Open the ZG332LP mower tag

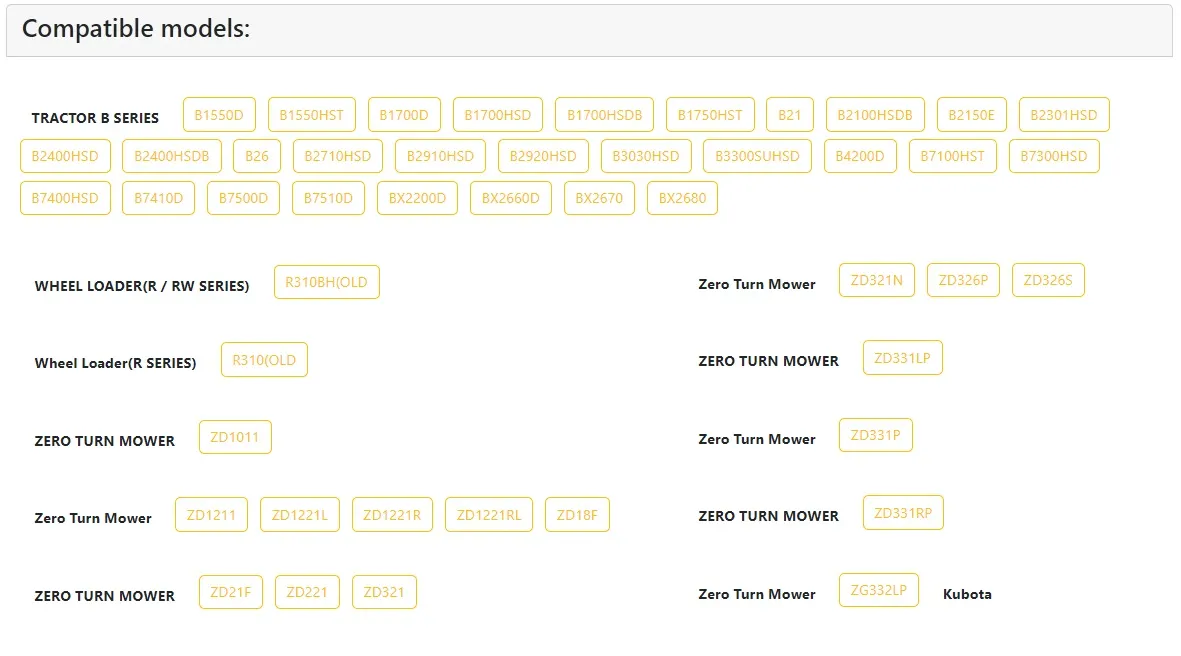click(x=878, y=590)
